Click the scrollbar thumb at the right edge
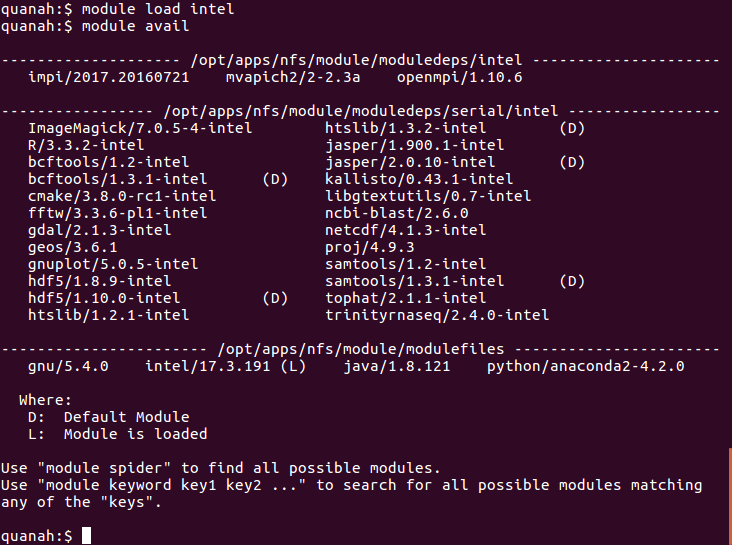This screenshot has height=545, width=732. pyautogui.click(x=730, y=496)
